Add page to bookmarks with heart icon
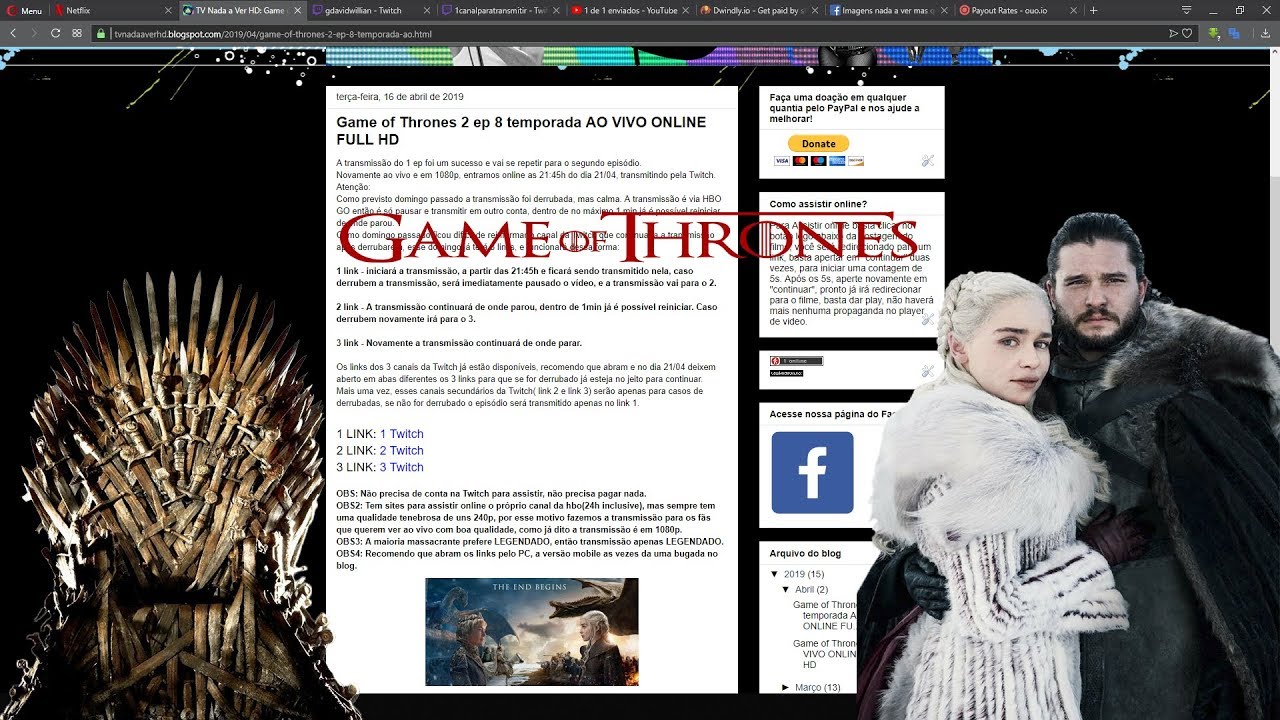The image size is (1280, 720). tap(1187, 33)
